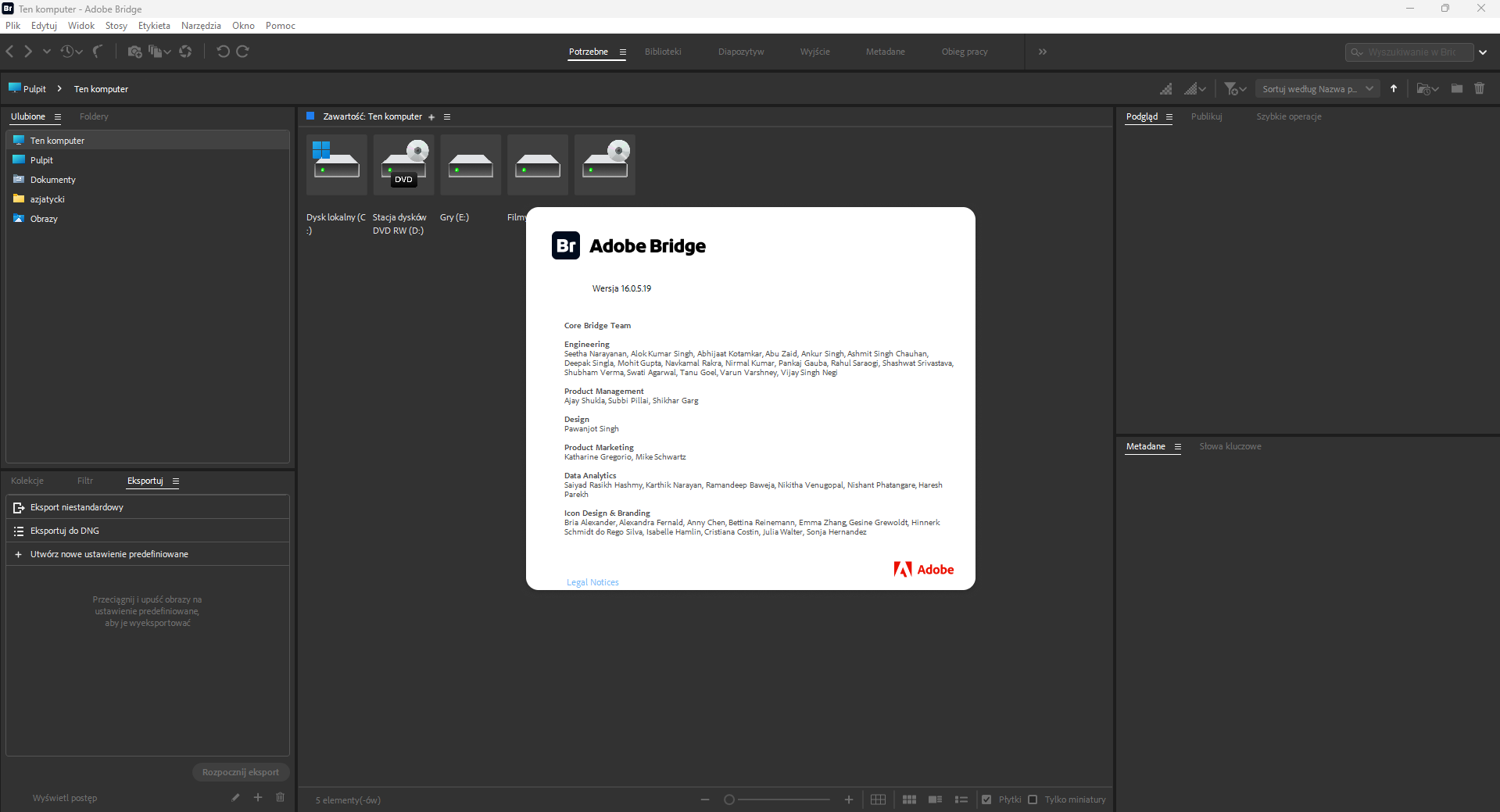Screen dimensions: 1500x812
Task: Click the thumbnail quality icon without arrow
Action: tap(1165, 89)
